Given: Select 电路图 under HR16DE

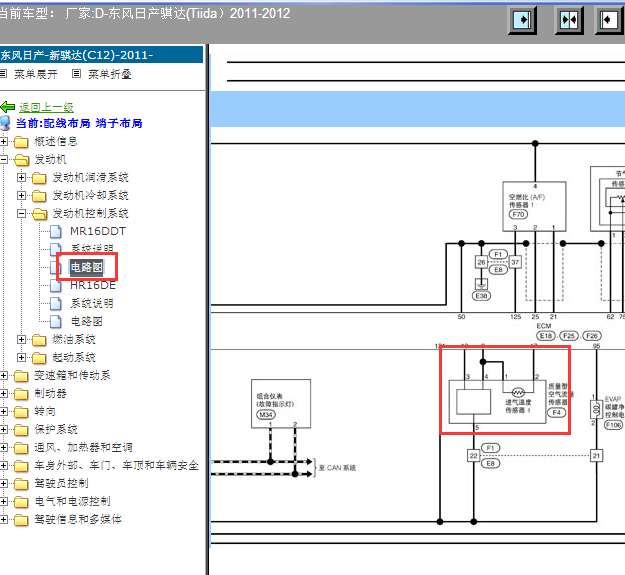Looking at the screenshot, I should point(87,322).
